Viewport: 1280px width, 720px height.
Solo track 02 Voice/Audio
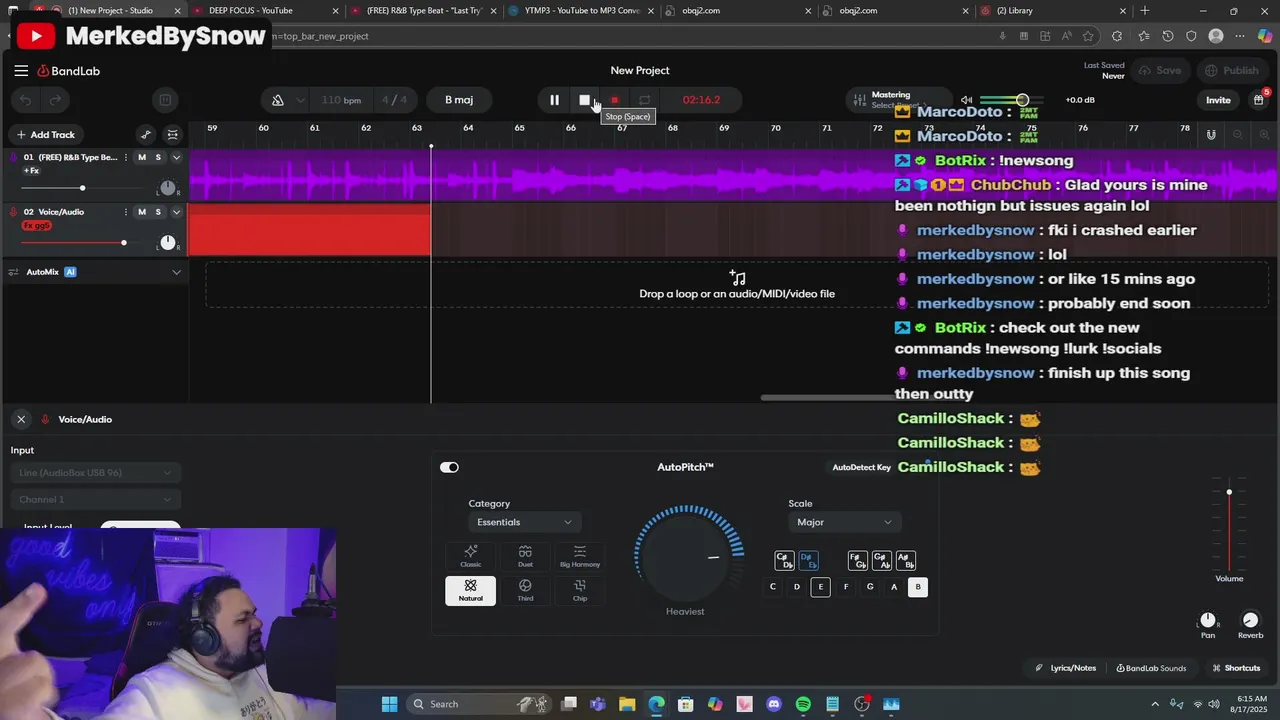pyautogui.click(x=158, y=212)
